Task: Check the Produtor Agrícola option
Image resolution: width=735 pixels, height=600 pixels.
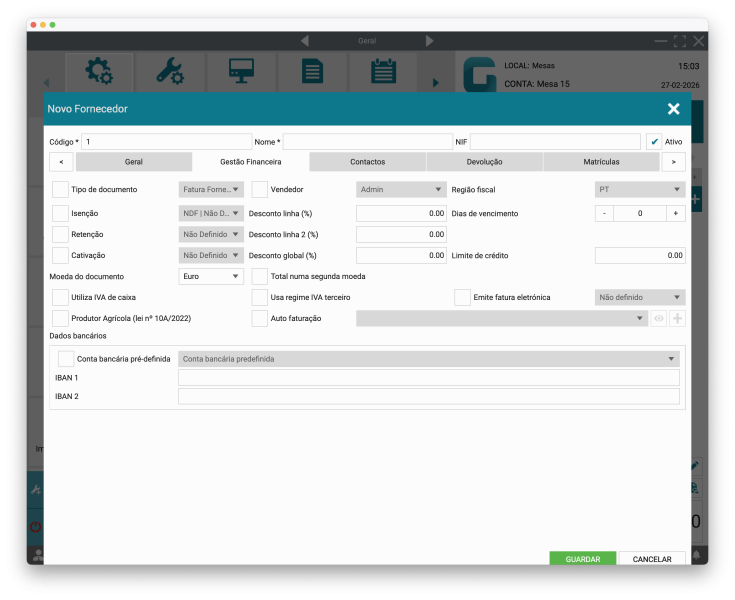Action: click(60, 318)
